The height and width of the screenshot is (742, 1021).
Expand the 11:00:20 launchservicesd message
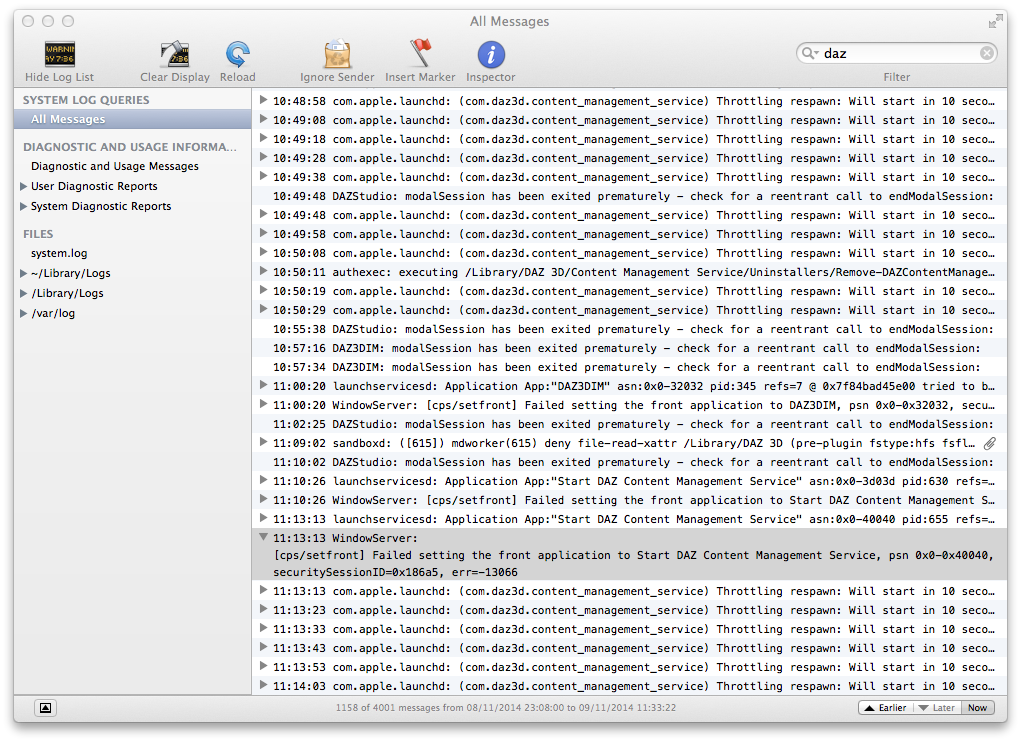pyautogui.click(x=263, y=385)
